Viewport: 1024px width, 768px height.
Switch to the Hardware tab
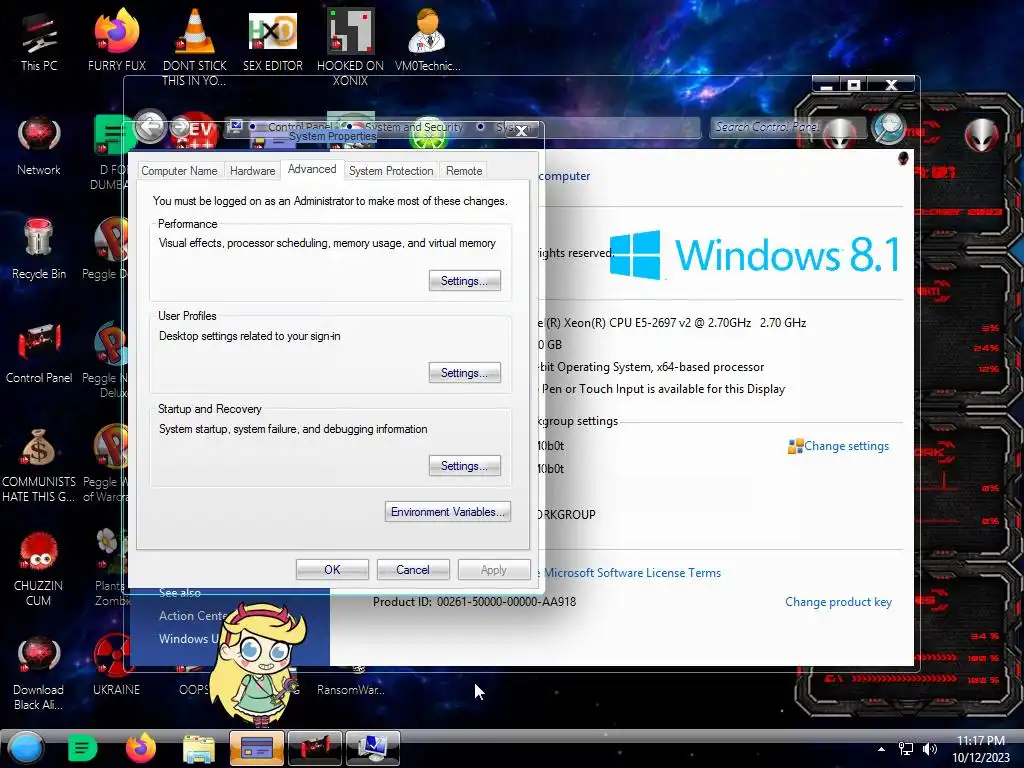tap(252, 170)
